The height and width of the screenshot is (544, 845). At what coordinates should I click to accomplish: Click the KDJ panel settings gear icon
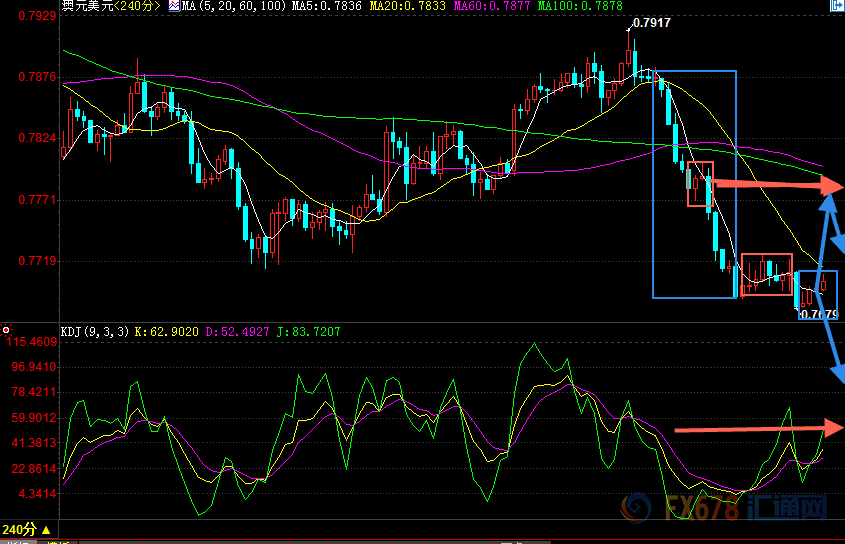[6, 329]
